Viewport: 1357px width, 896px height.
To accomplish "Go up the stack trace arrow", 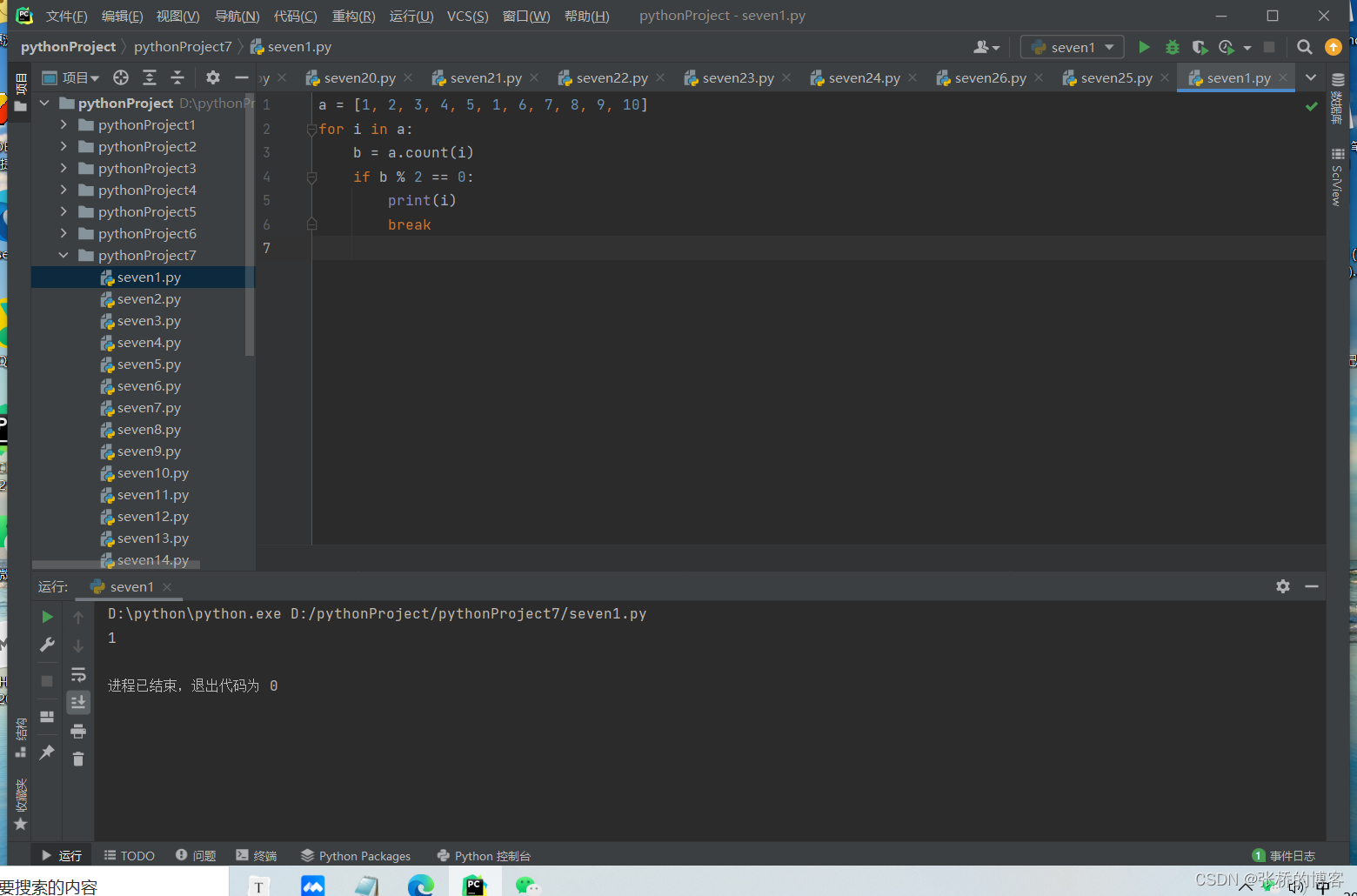I will pos(78,617).
